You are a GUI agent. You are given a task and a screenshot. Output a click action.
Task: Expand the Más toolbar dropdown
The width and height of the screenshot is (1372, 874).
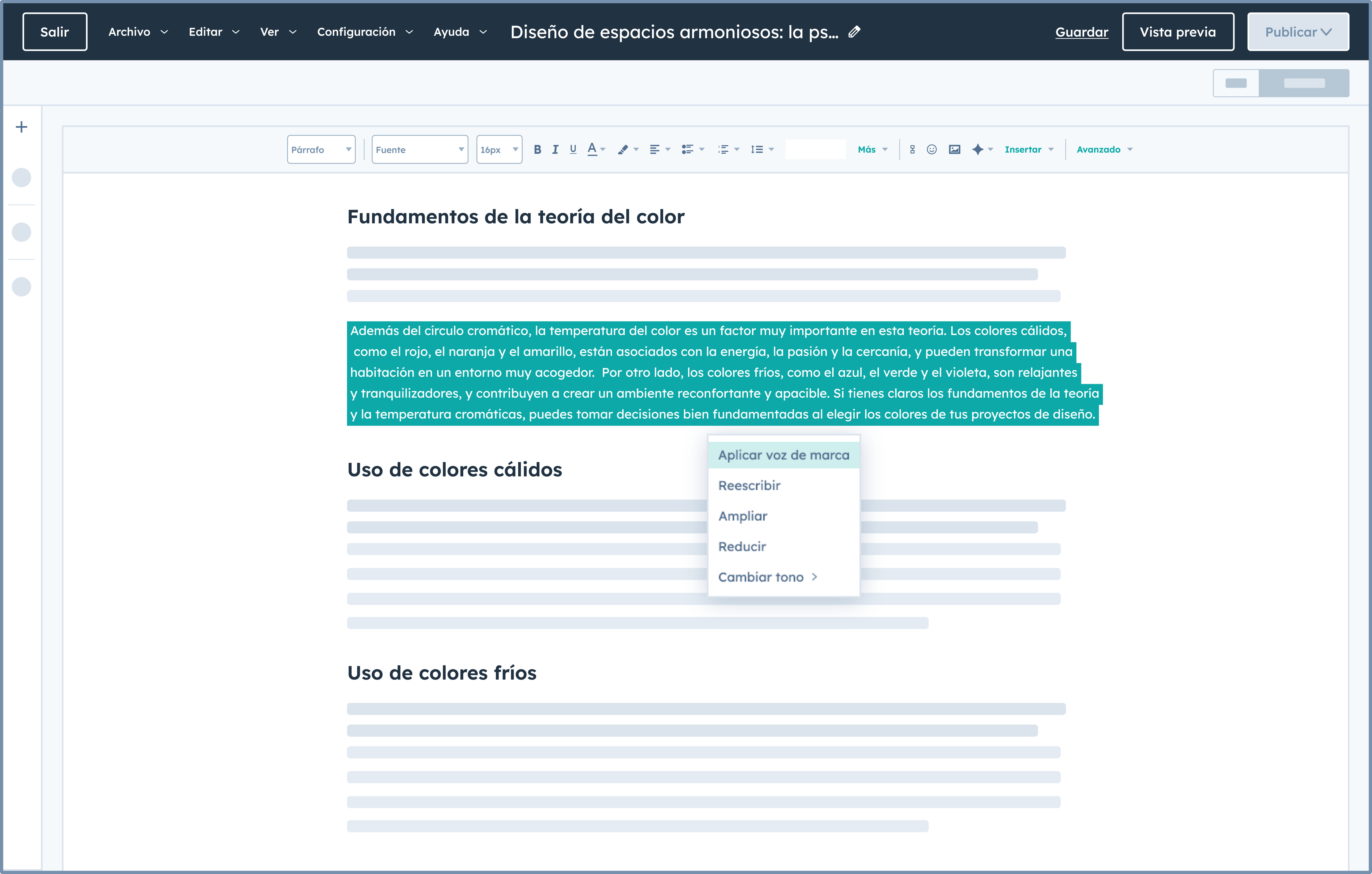click(x=873, y=149)
